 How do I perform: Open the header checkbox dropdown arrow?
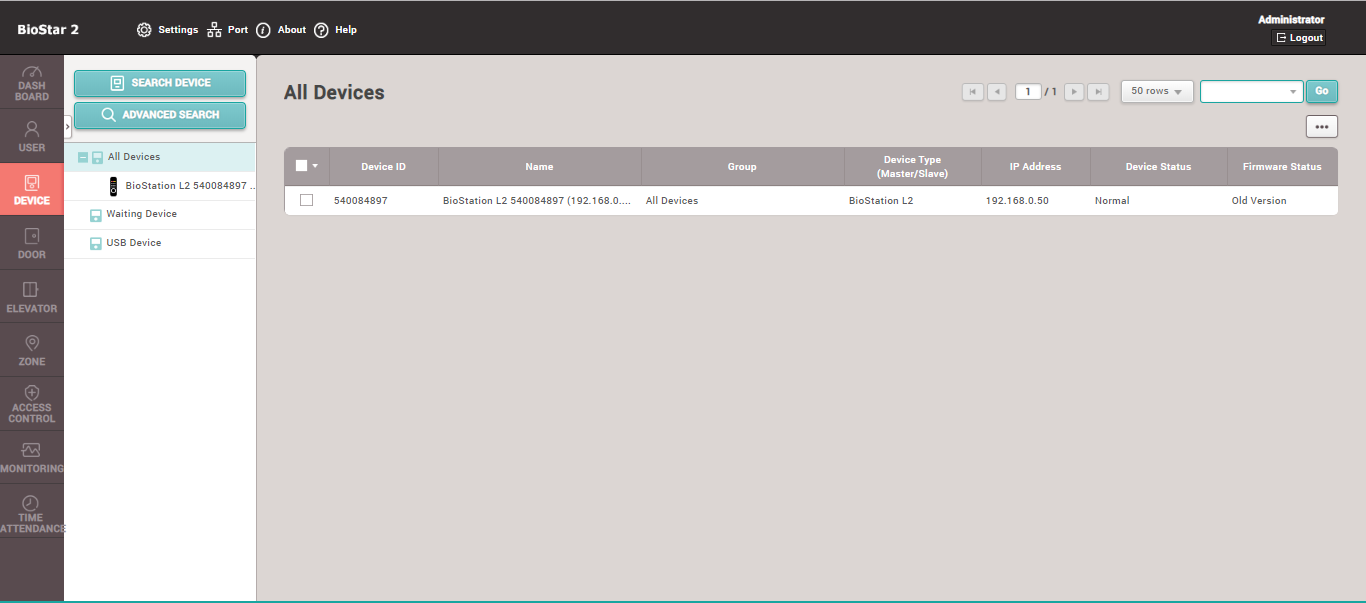click(315, 166)
